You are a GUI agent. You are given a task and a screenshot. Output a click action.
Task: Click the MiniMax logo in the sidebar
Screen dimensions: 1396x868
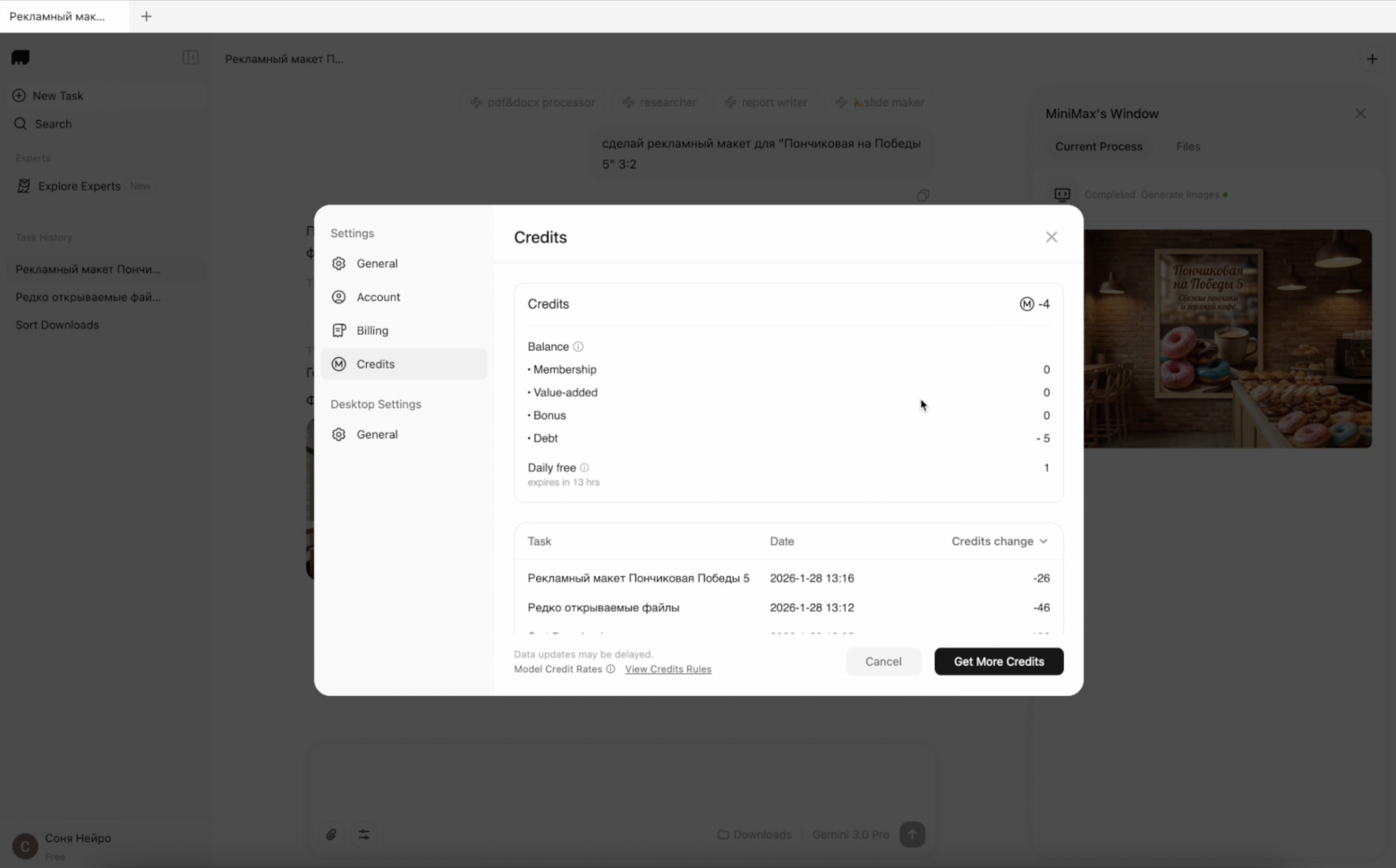coord(20,57)
